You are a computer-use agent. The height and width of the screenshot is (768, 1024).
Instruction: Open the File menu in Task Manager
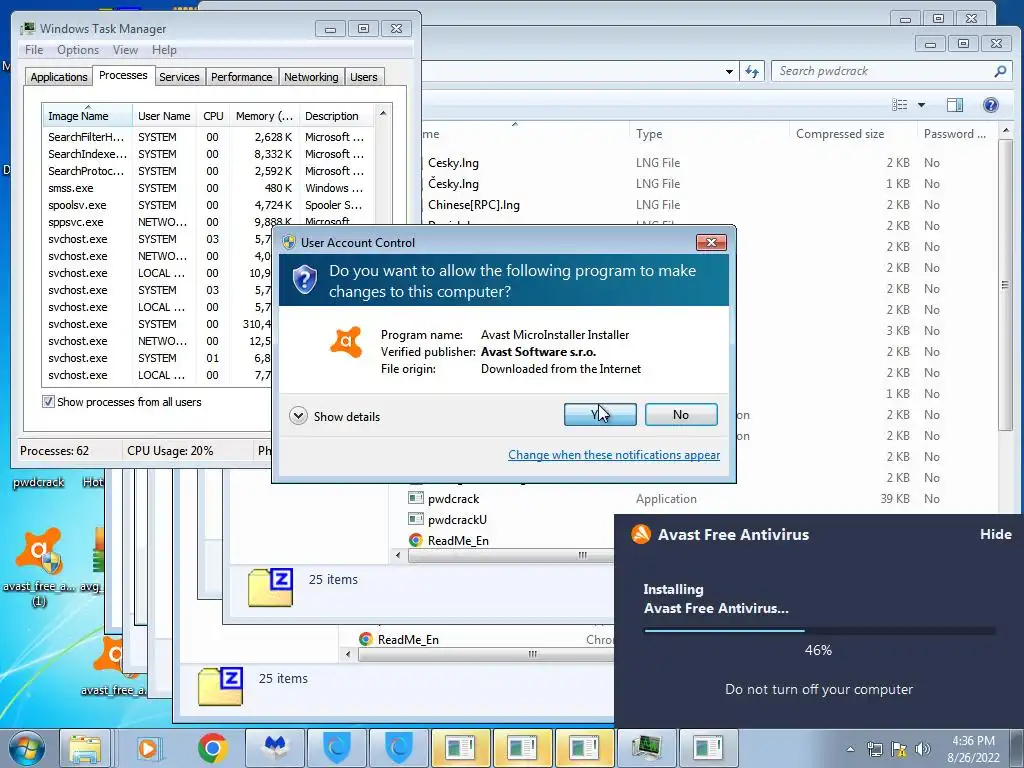(x=34, y=50)
